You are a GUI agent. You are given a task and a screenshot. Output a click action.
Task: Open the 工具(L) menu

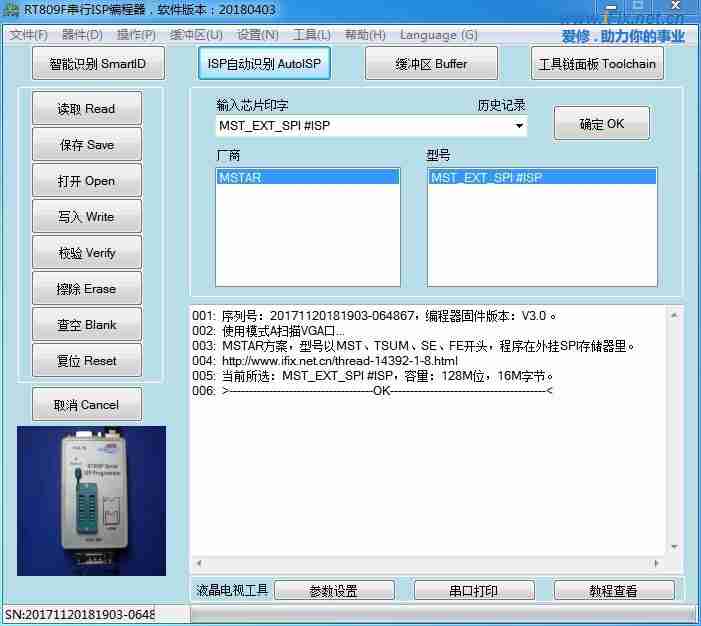pos(312,35)
